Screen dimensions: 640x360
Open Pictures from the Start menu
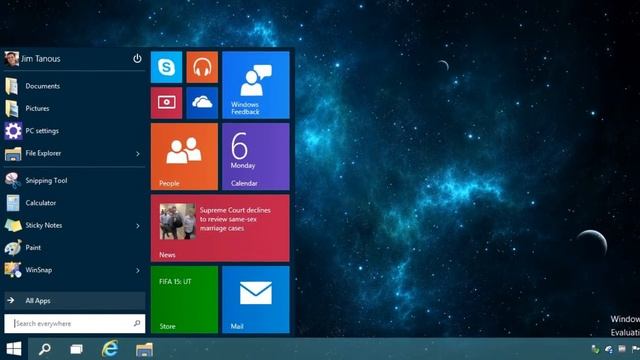[x=74, y=109]
